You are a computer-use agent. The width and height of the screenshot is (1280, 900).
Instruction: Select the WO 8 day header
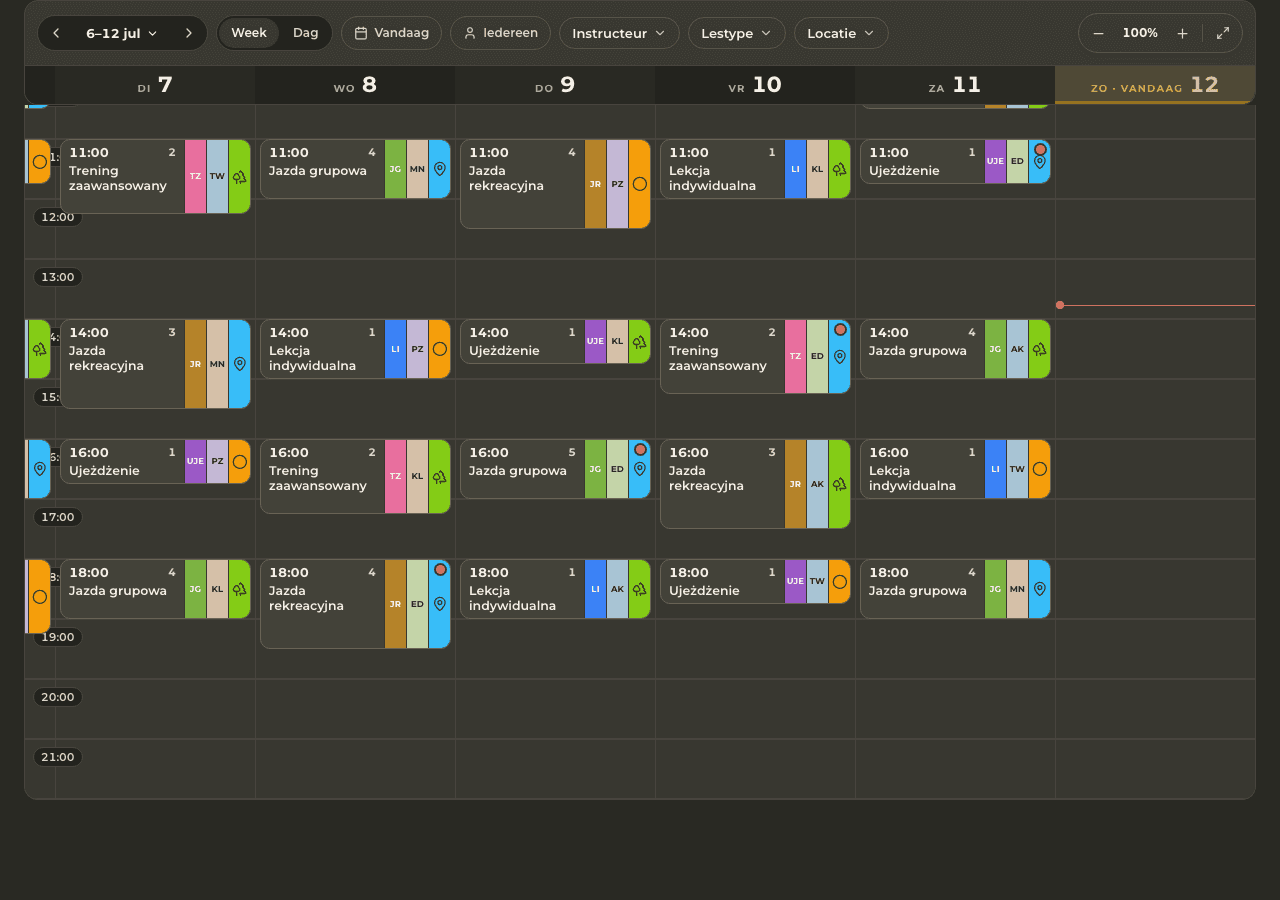[x=355, y=86]
